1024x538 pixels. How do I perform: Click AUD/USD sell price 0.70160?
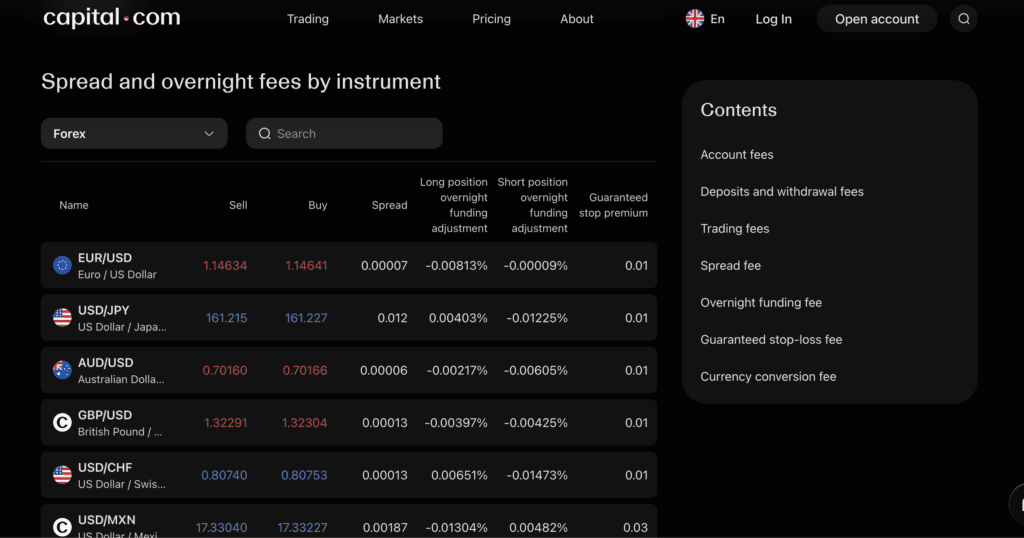[x=225, y=370]
